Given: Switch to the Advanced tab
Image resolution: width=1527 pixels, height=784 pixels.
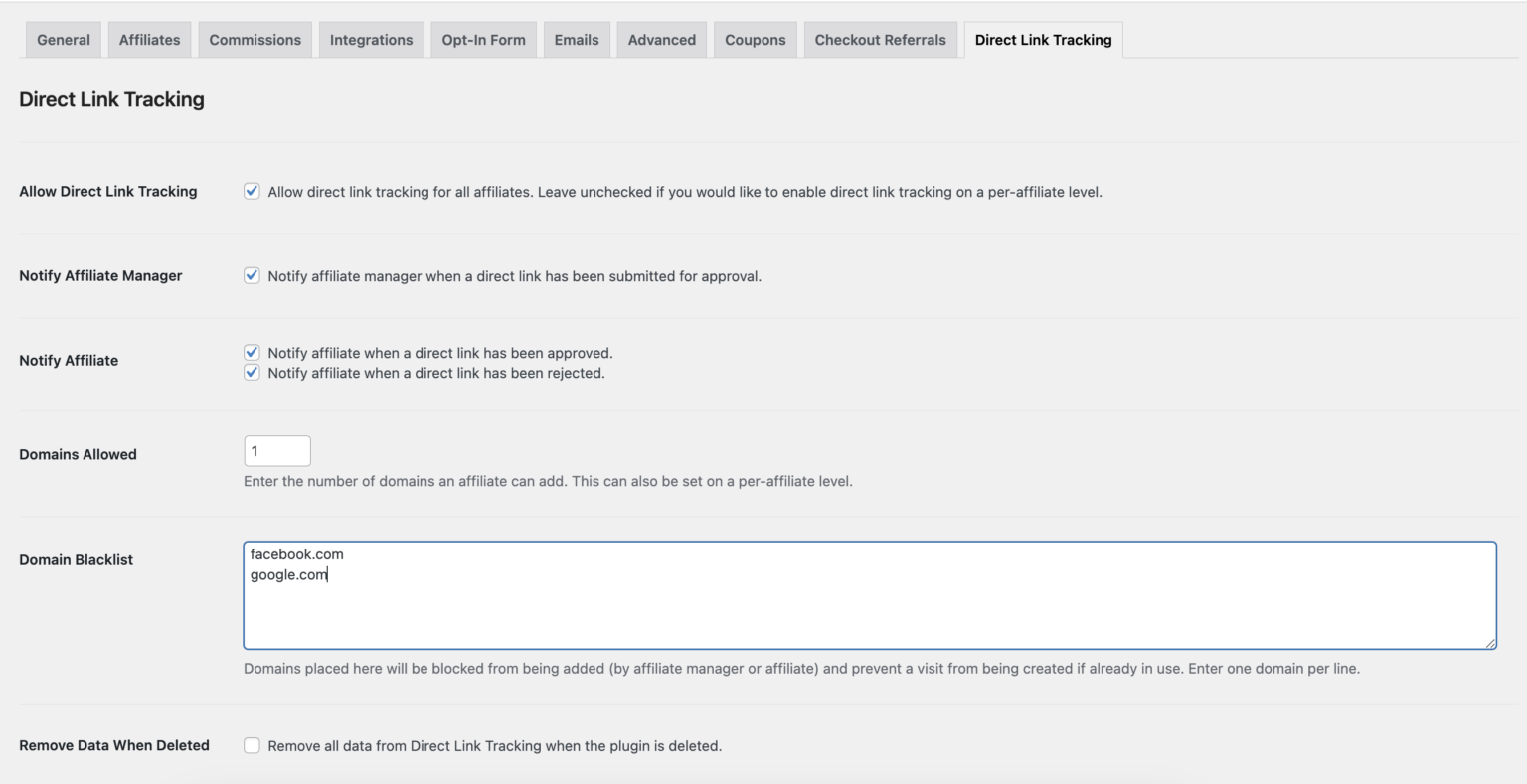Looking at the screenshot, I should pos(661,39).
